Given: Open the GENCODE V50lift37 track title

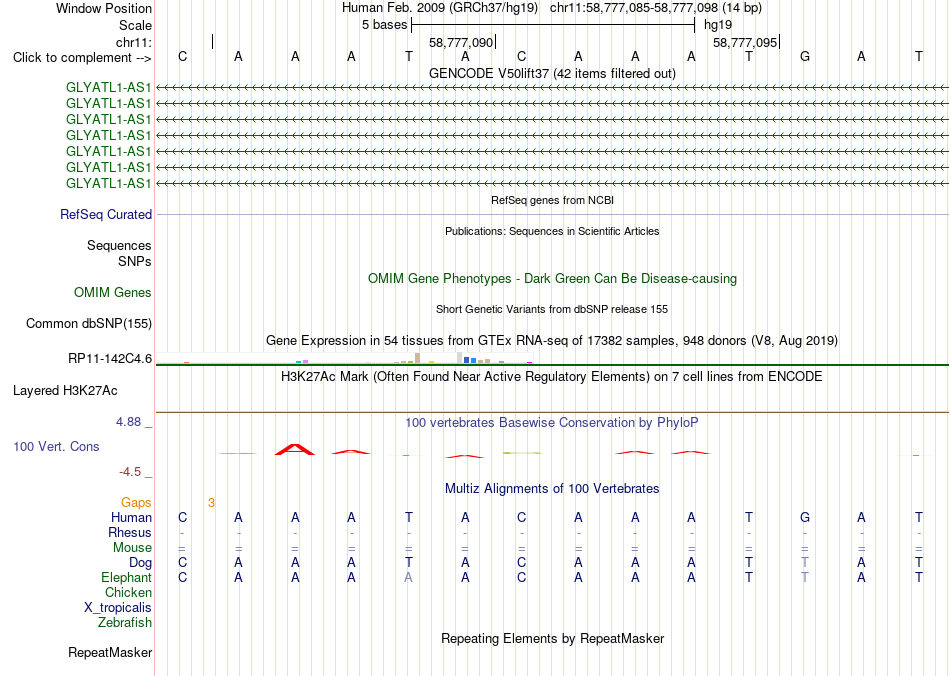Looking at the screenshot, I should [552, 73].
